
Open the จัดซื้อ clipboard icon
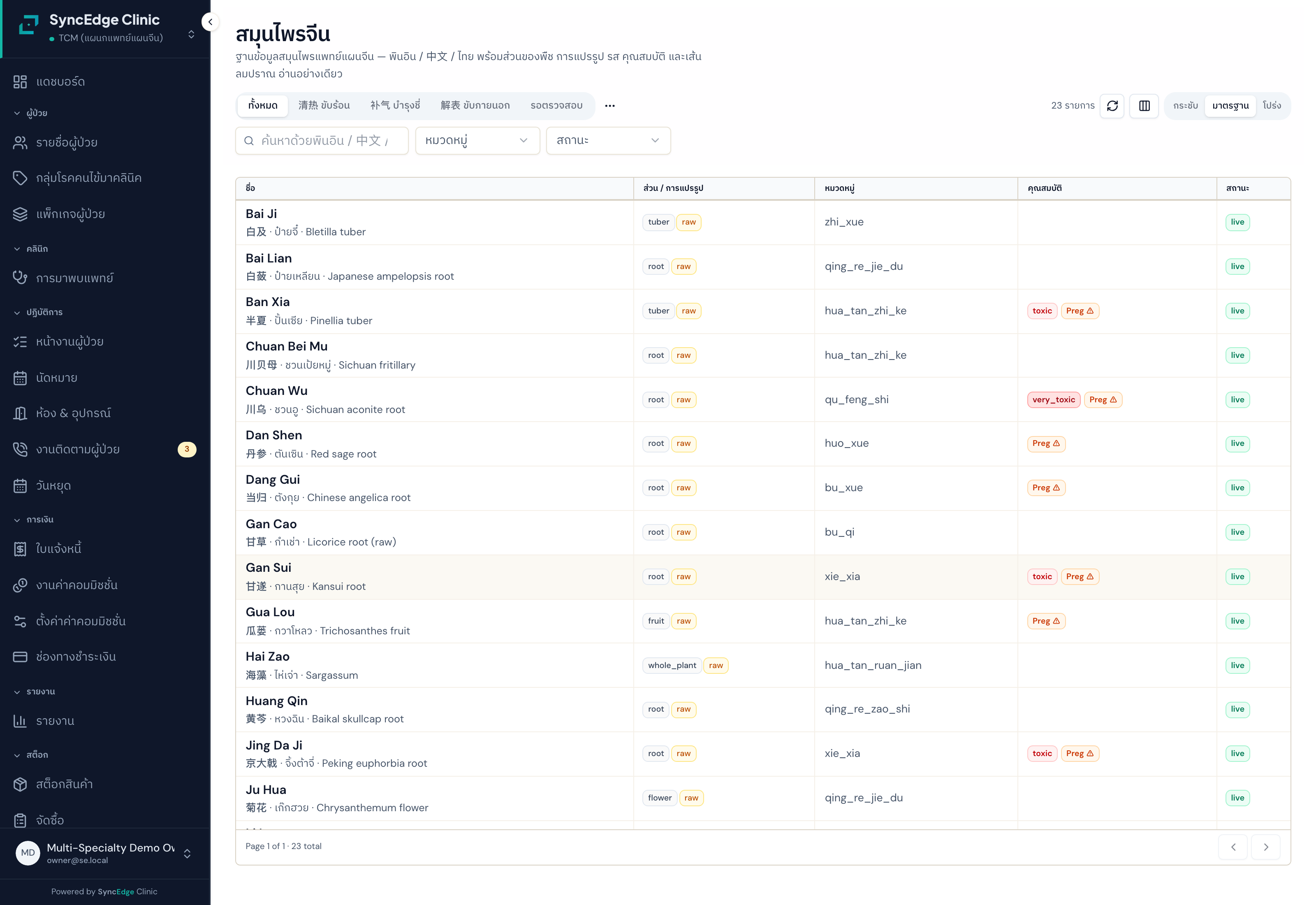[x=21, y=820]
